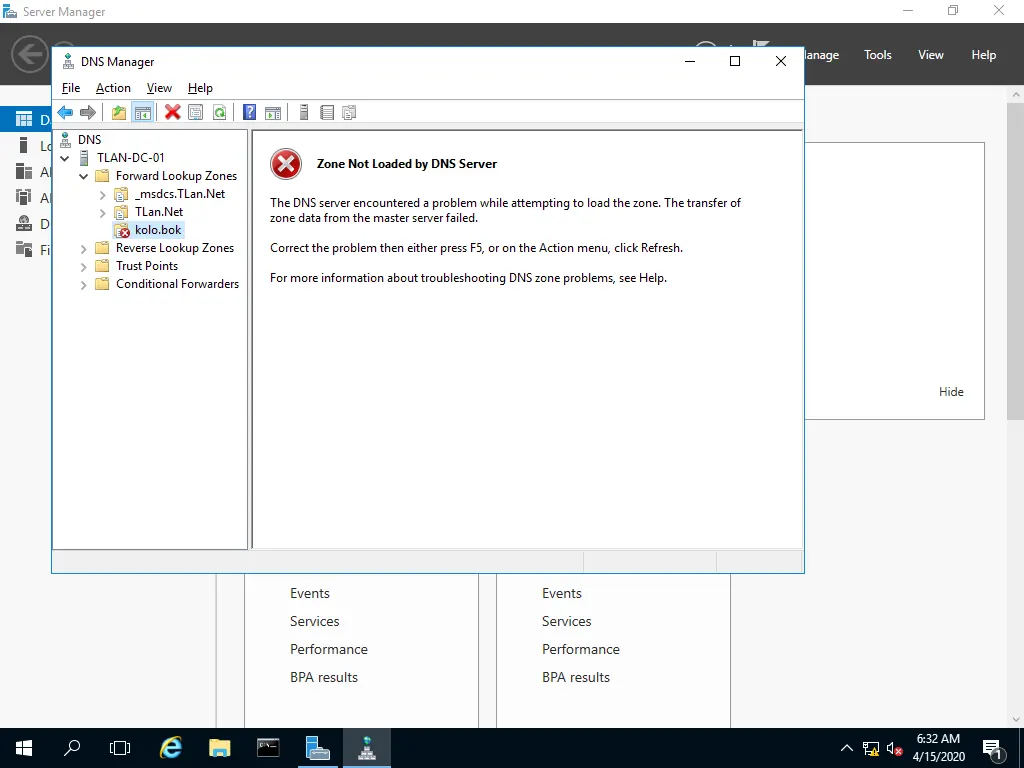
Task: Open Performance in left Server Manager tile
Action: pos(328,649)
